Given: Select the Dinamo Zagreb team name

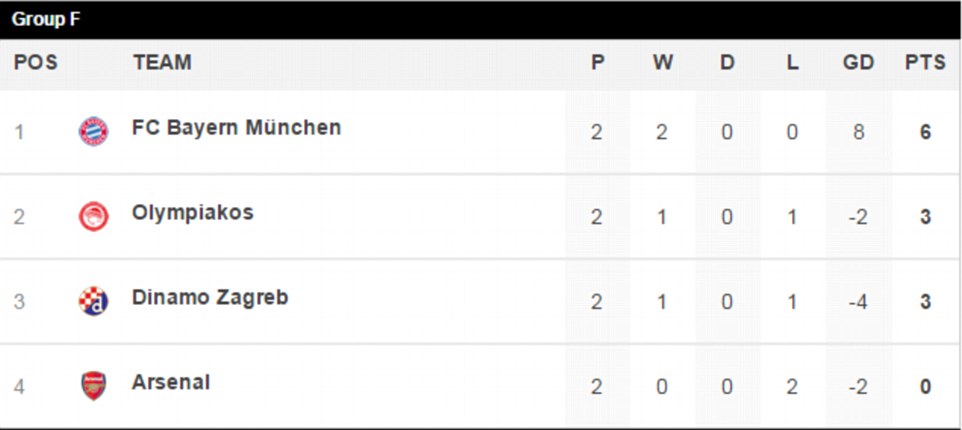Looking at the screenshot, I should tap(210, 298).
